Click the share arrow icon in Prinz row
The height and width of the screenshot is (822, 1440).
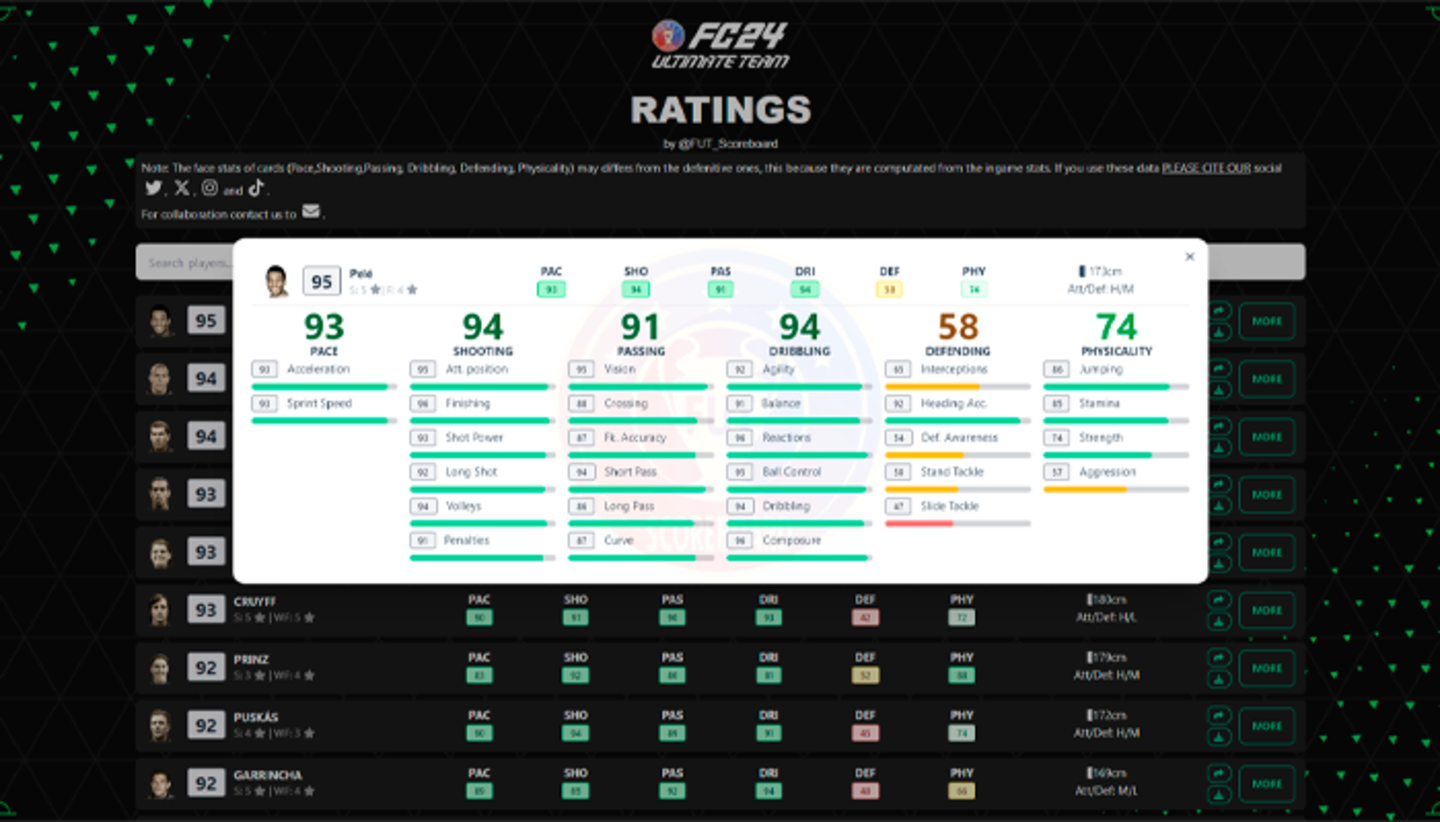[x=1219, y=658]
